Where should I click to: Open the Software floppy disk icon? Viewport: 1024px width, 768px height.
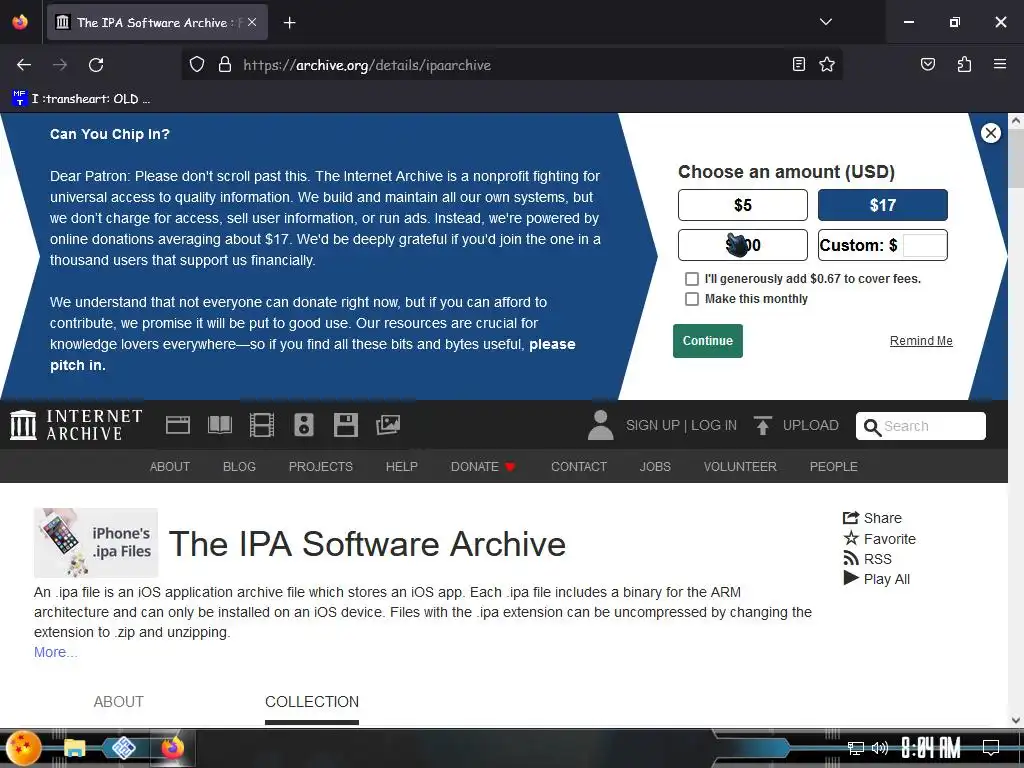(x=345, y=425)
